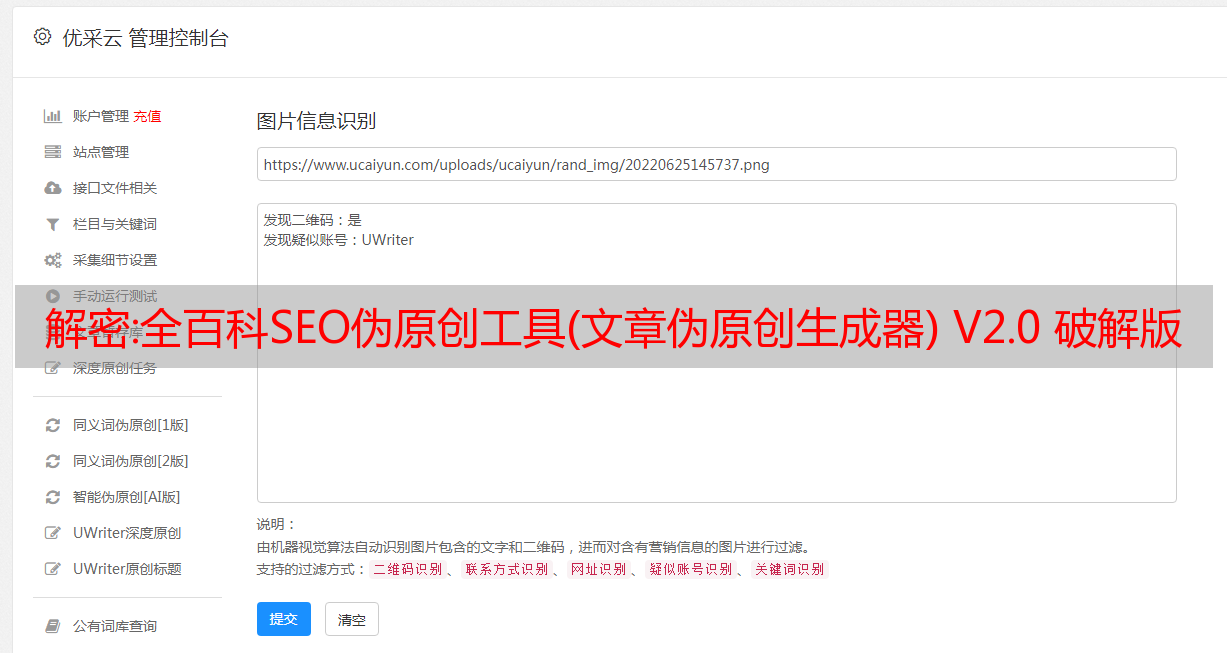
Task: Open 手动运行测试 menu item
Action: click(x=115, y=296)
